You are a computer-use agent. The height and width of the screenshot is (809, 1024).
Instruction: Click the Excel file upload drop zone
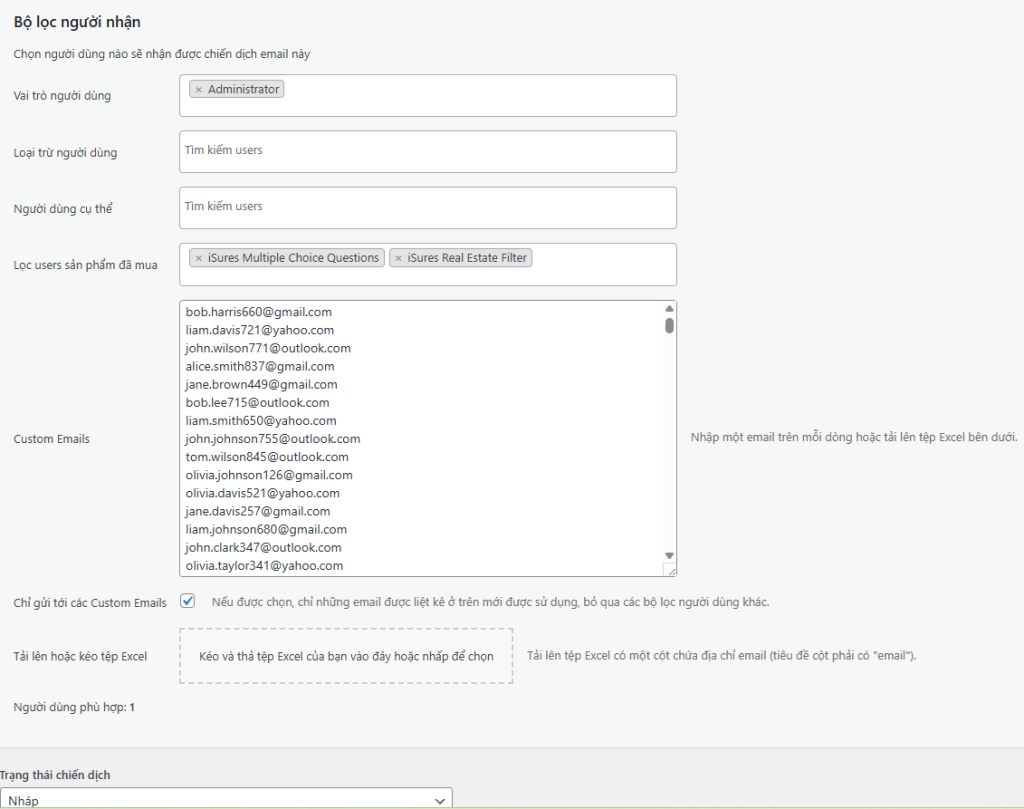tap(346, 656)
